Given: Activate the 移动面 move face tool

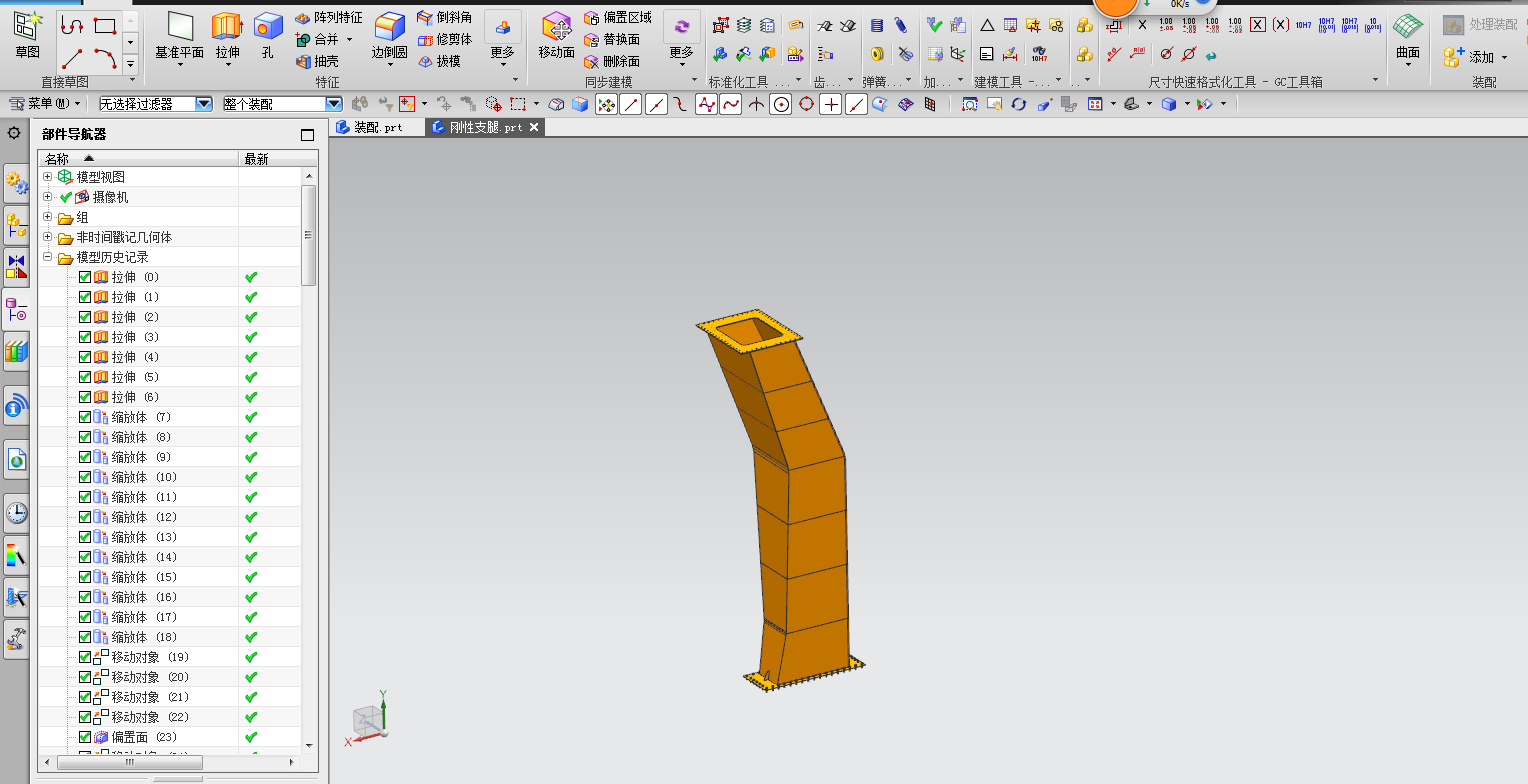Looking at the screenshot, I should pos(556,35).
